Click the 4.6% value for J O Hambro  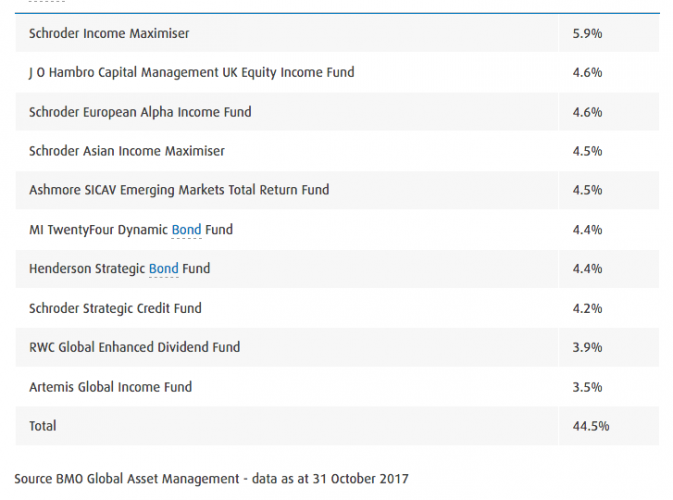point(587,73)
